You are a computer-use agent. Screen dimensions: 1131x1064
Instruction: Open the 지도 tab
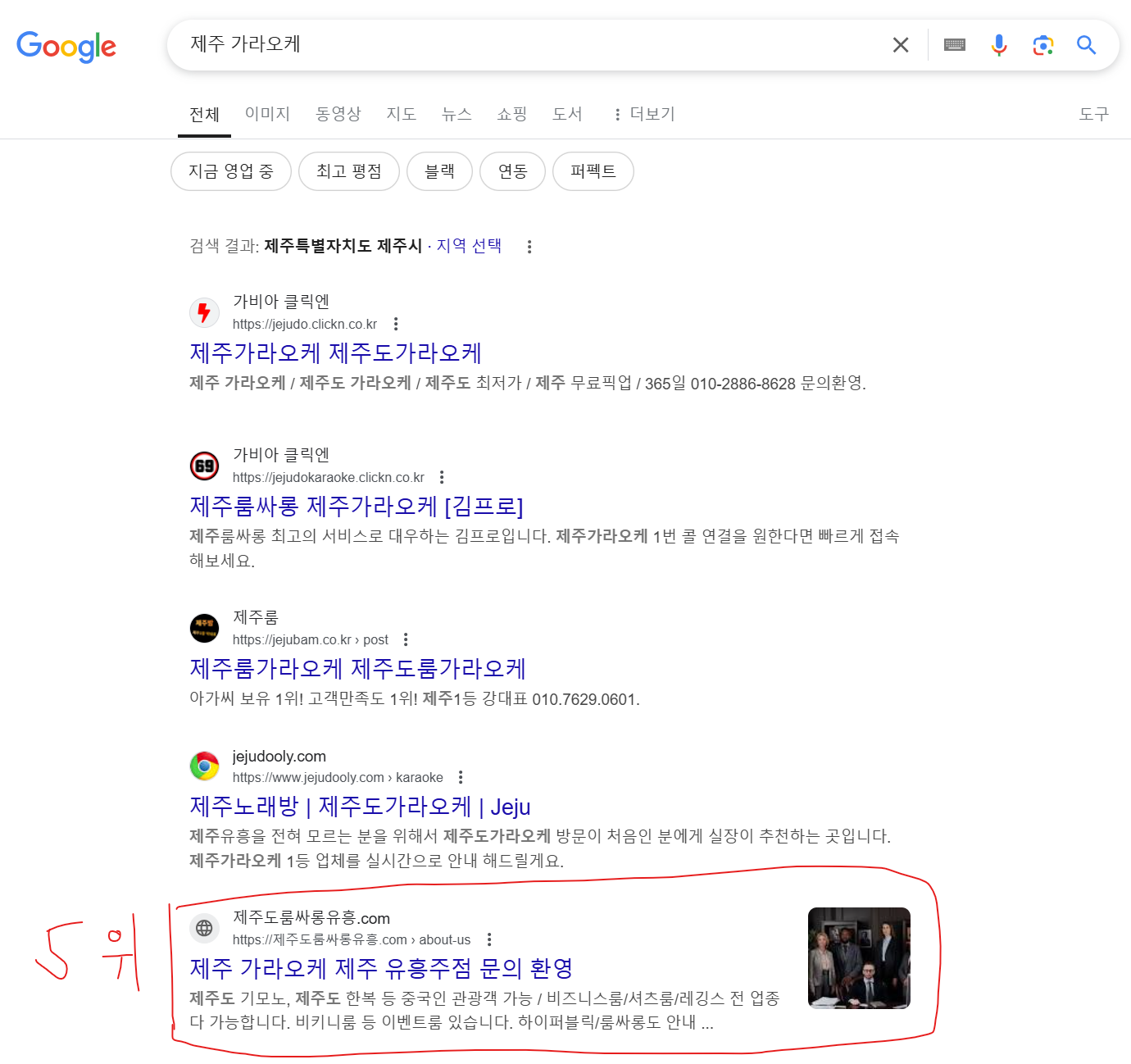coord(401,114)
